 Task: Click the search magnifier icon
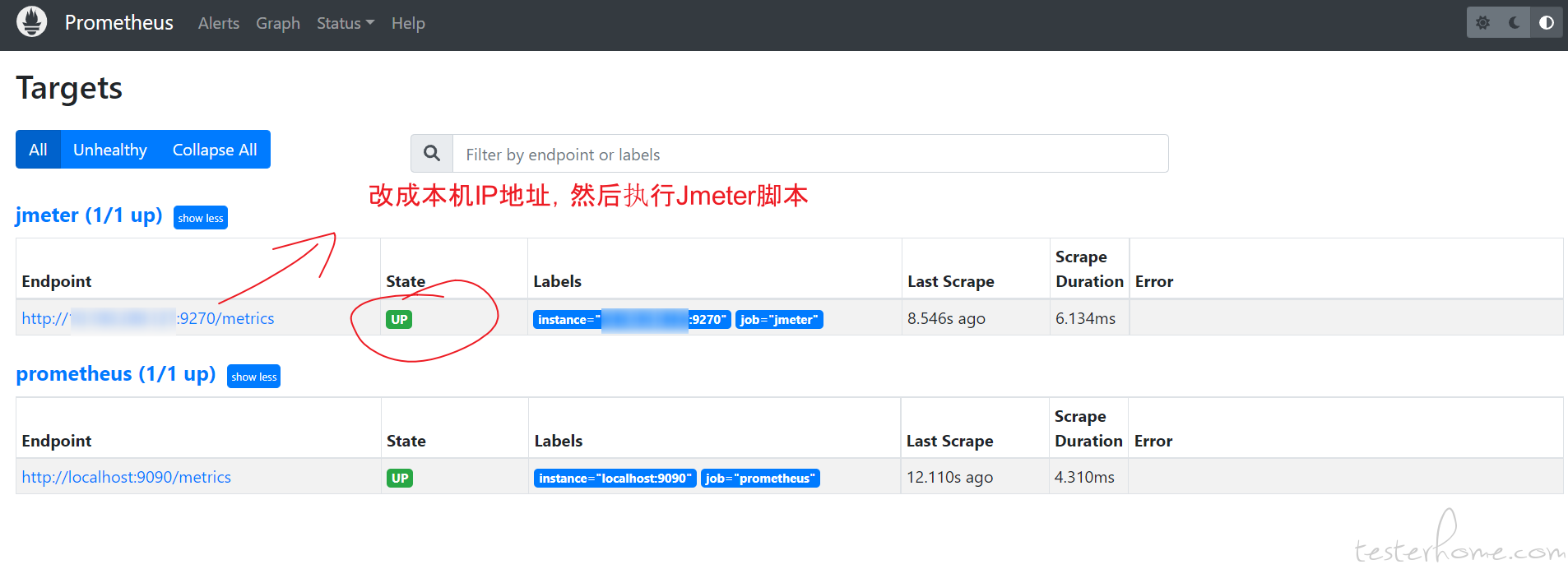[x=432, y=154]
